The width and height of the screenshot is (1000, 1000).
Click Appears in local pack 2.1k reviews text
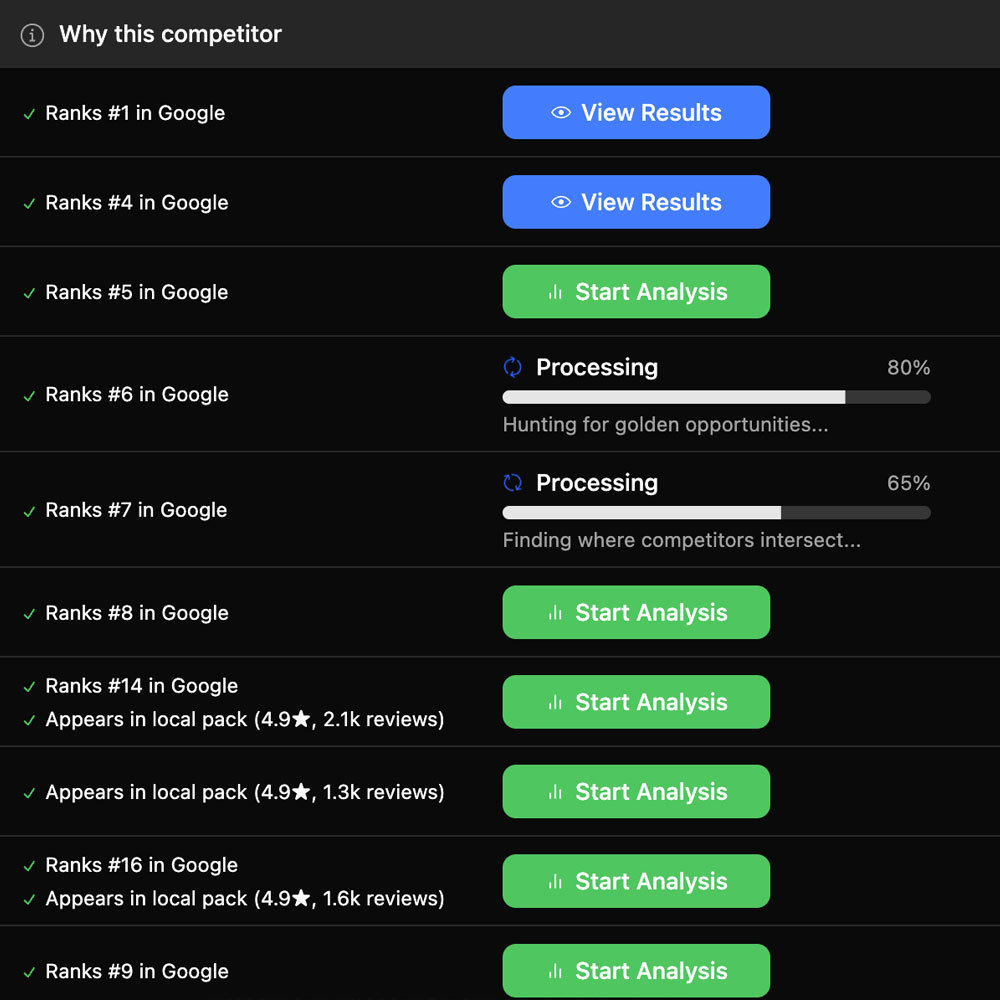click(245, 719)
